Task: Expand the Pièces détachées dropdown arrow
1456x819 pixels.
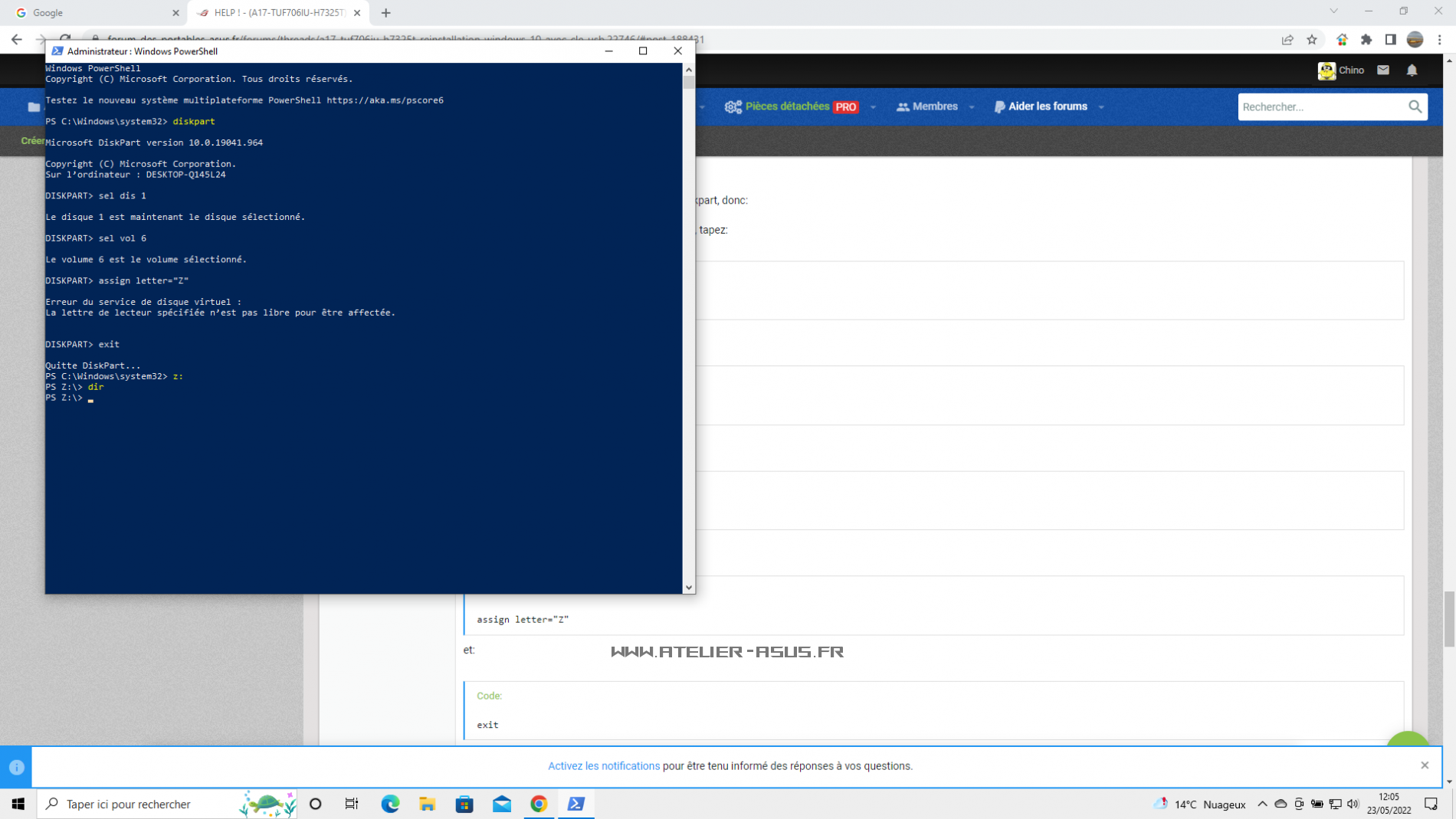Action: (873, 107)
